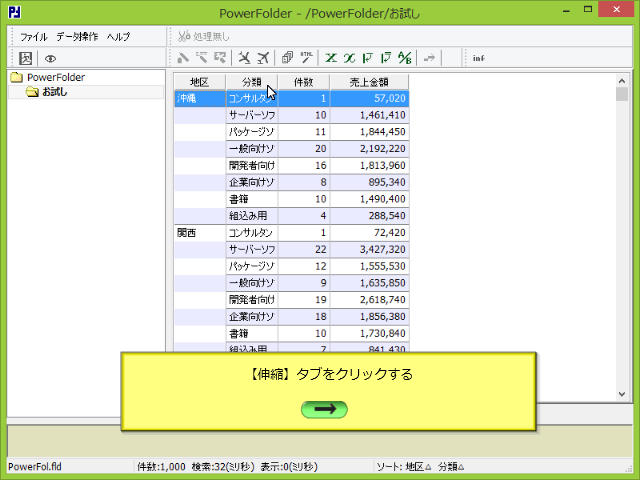640x480 pixels.
Task: Click the amount cell 1,813,960
Action: [x=369, y=165]
